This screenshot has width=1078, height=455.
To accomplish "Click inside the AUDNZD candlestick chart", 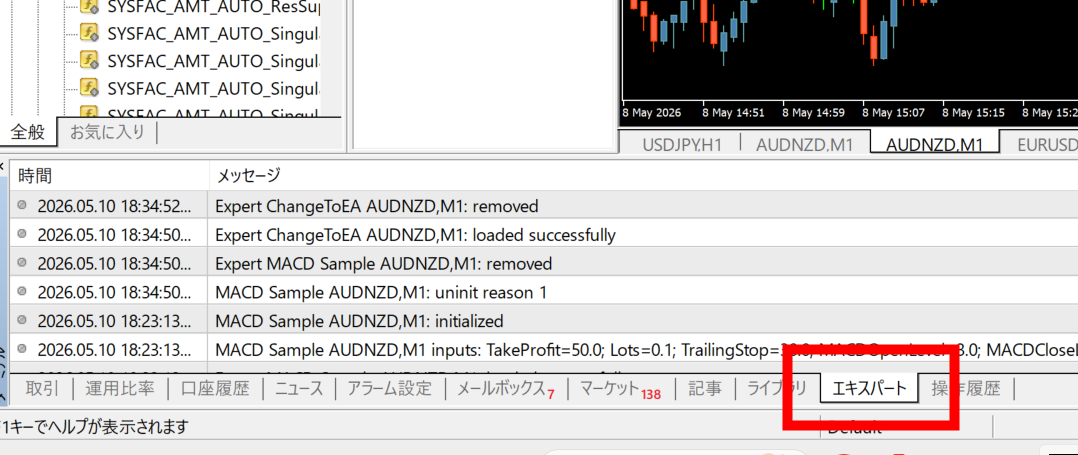I will (x=849, y=48).
